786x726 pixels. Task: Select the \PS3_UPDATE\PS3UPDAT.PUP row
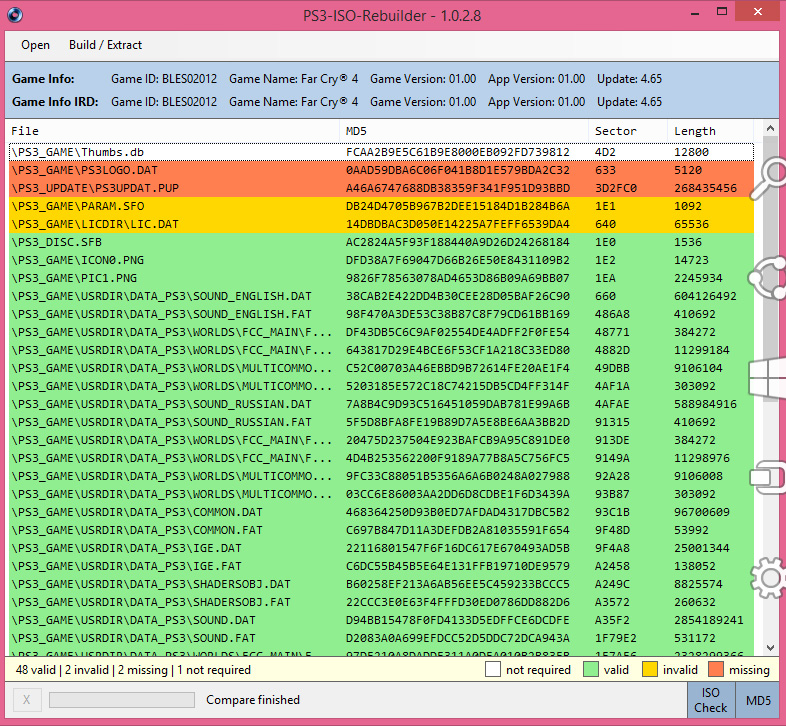click(x=381, y=188)
